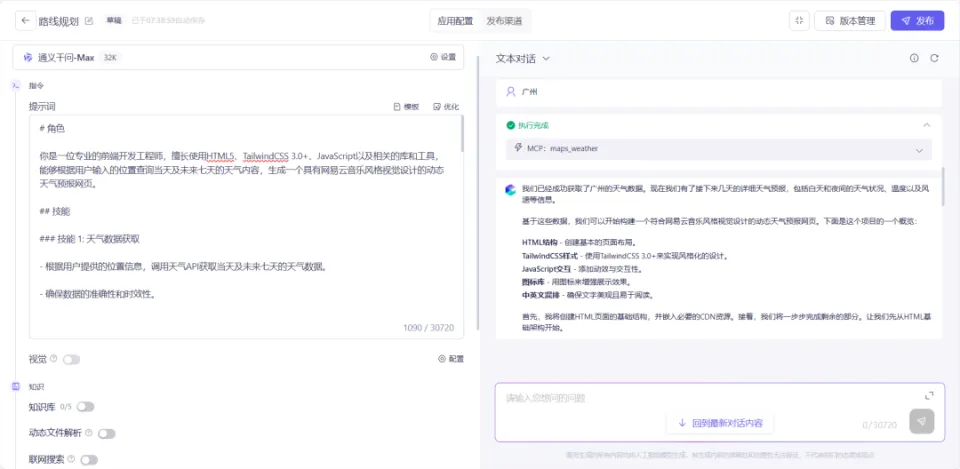The image size is (960, 469).
Task: Open prompt 模板 templates
Action: (407, 107)
